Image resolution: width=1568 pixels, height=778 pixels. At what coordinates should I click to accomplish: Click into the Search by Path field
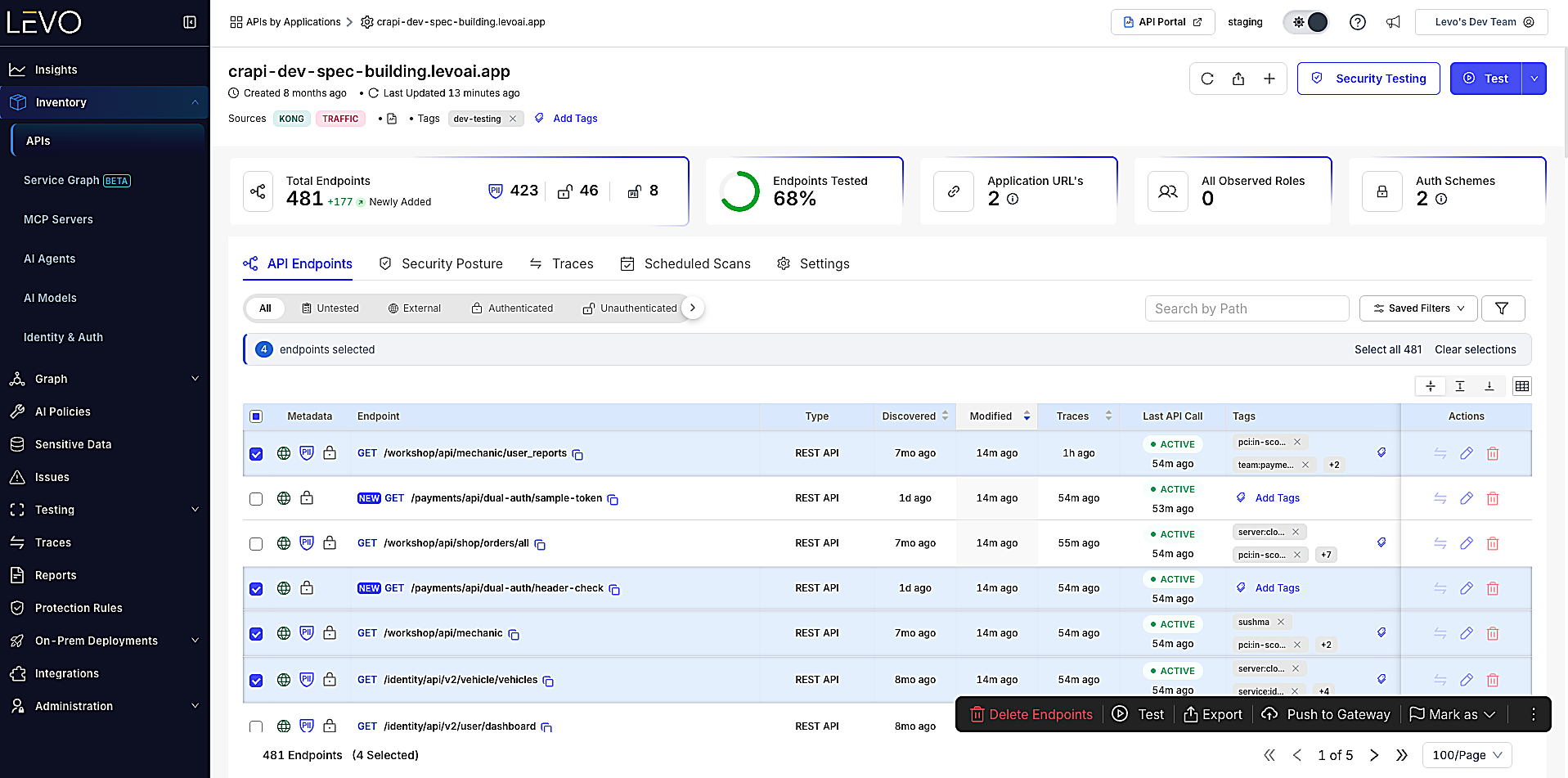[1247, 308]
